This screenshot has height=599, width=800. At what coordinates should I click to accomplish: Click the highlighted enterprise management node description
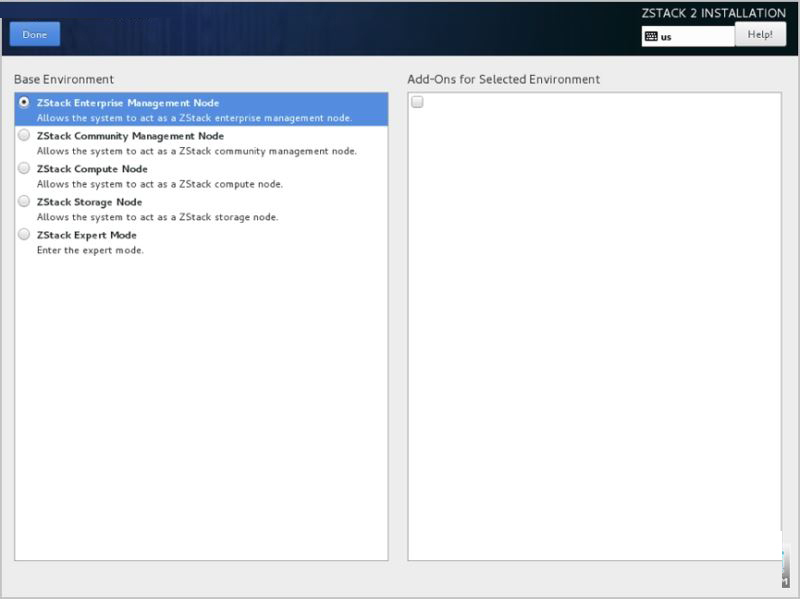pos(194,118)
